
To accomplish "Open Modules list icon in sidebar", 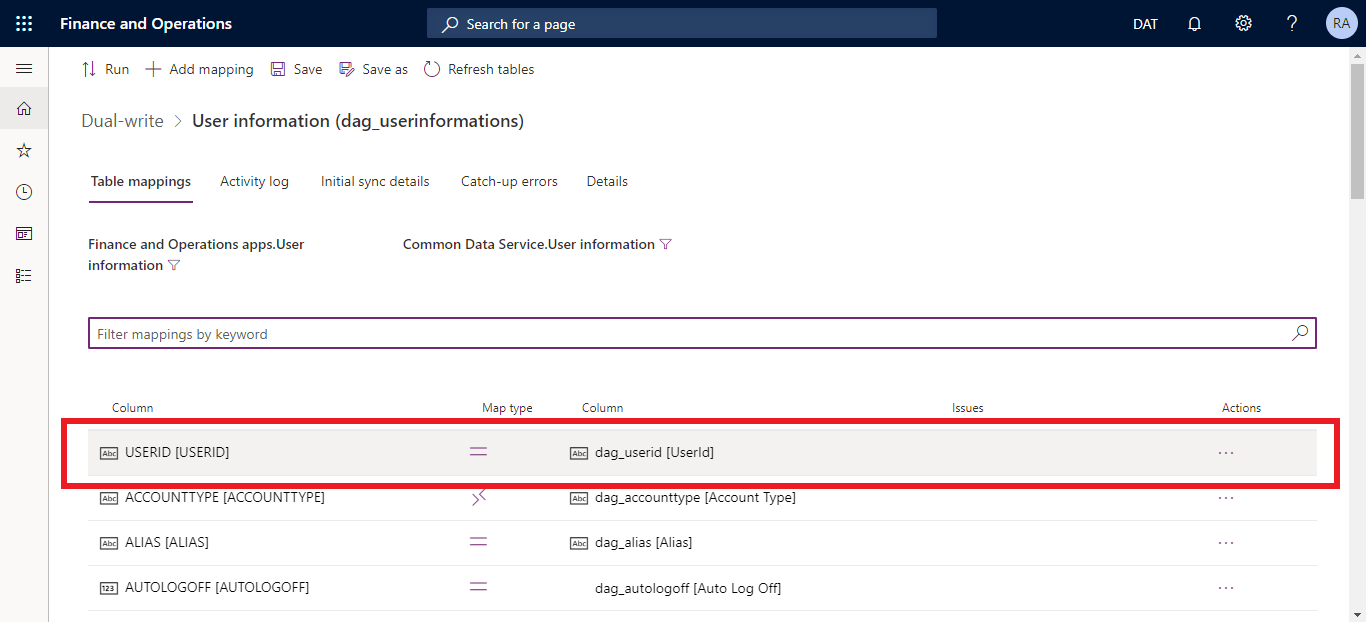I will pyautogui.click(x=24, y=275).
